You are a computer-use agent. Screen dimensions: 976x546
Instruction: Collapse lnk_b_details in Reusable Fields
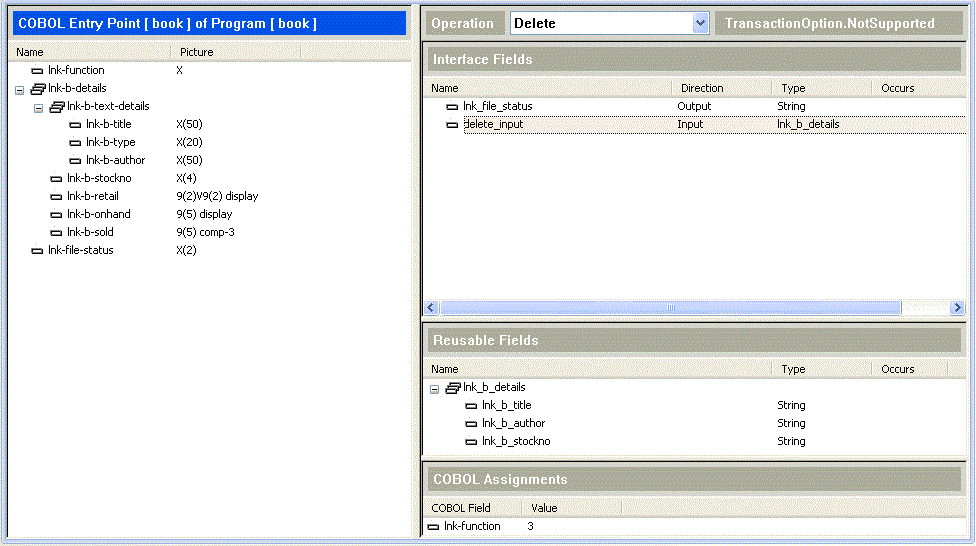pyautogui.click(x=435, y=388)
